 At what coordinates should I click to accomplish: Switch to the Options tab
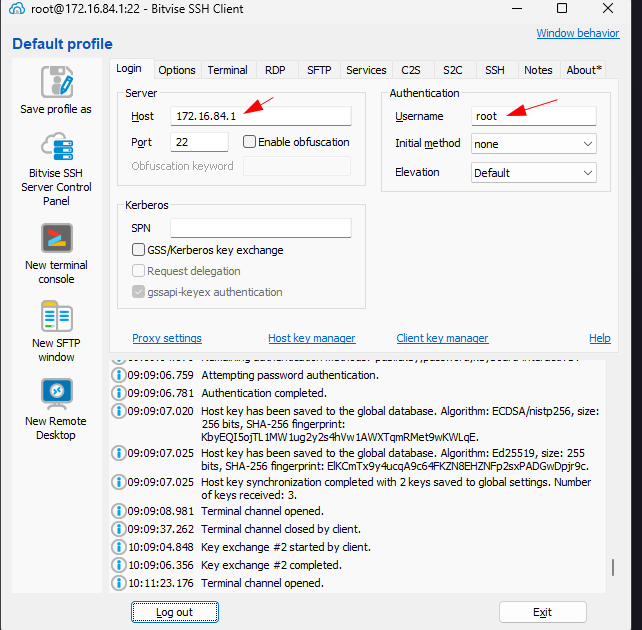[177, 70]
